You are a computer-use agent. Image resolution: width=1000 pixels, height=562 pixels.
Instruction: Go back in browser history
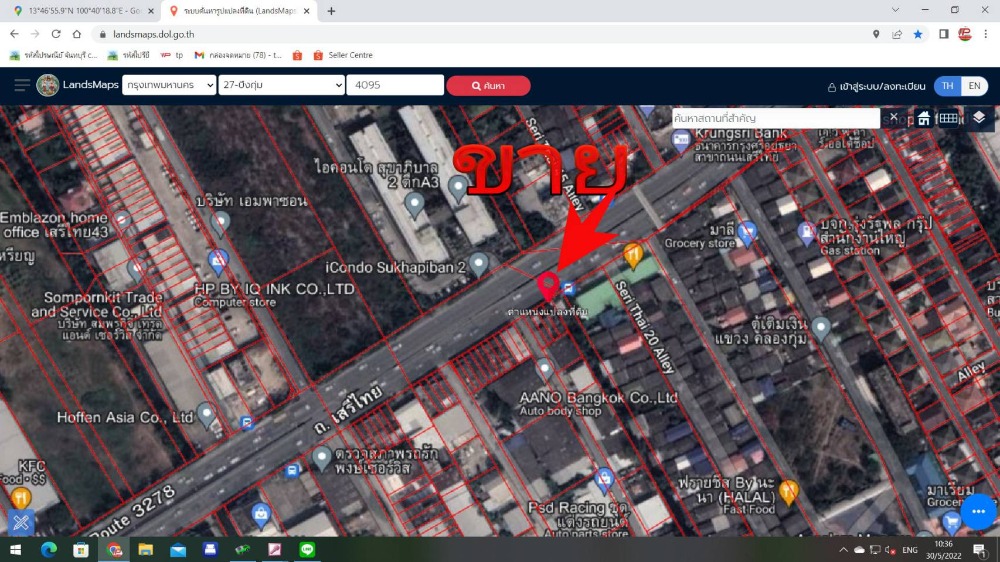(x=14, y=34)
